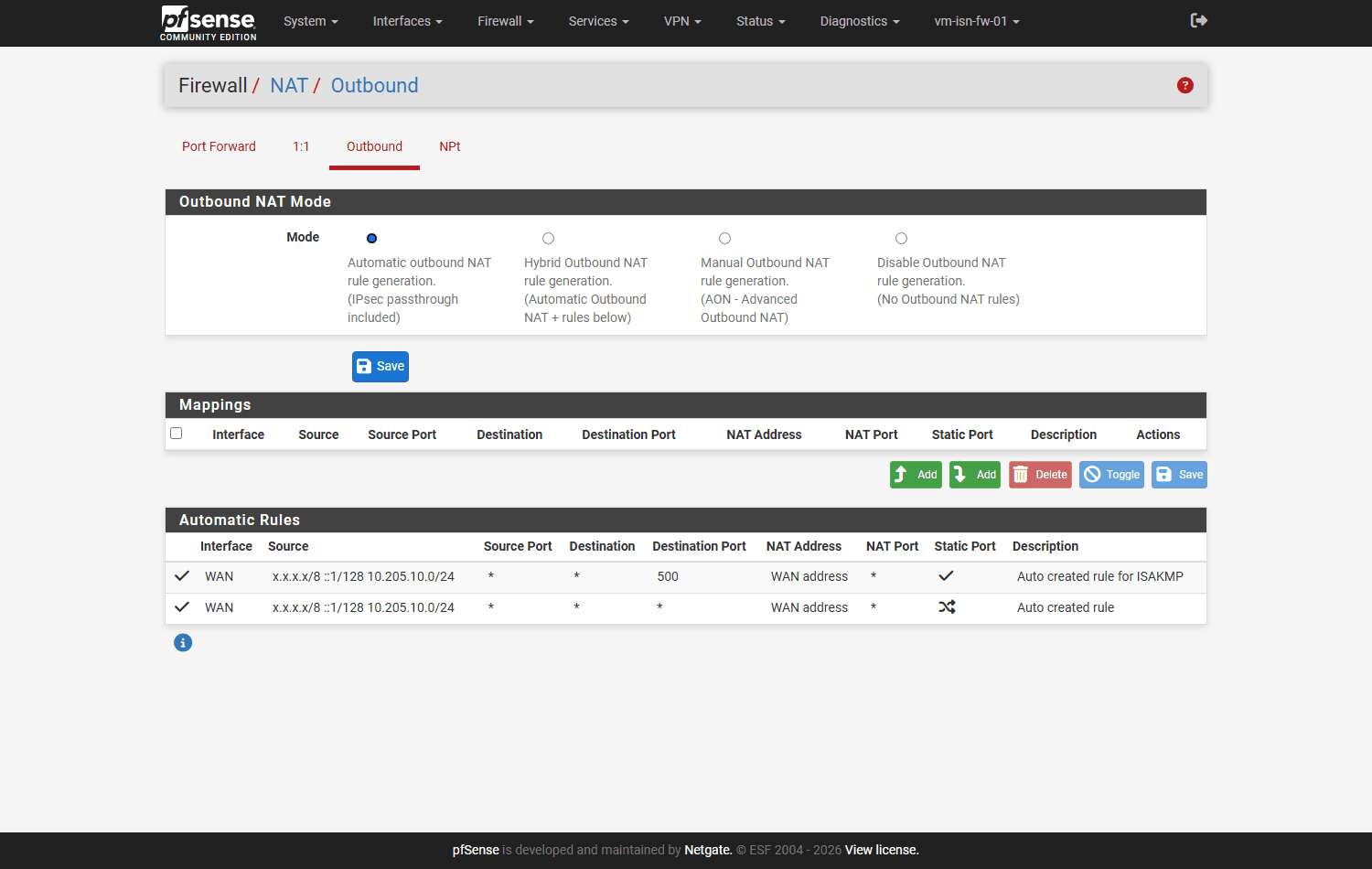Select Disable Outbound NAT mode
This screenshot has height=869, width=1372.
(901, 238)
